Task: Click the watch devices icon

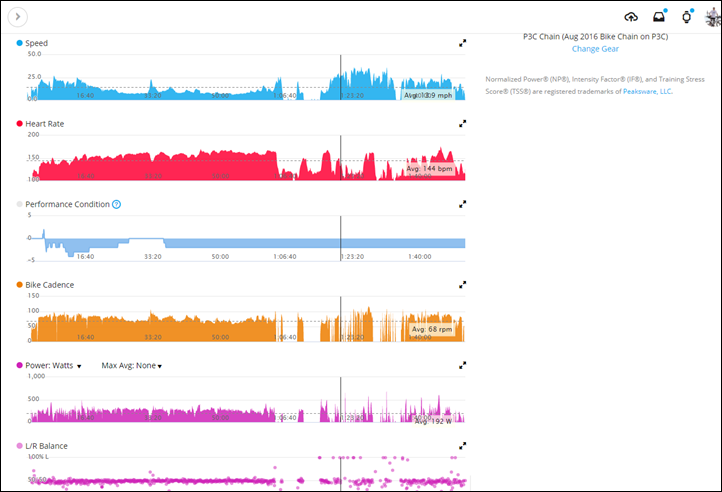Action: [x=687, y=17]
